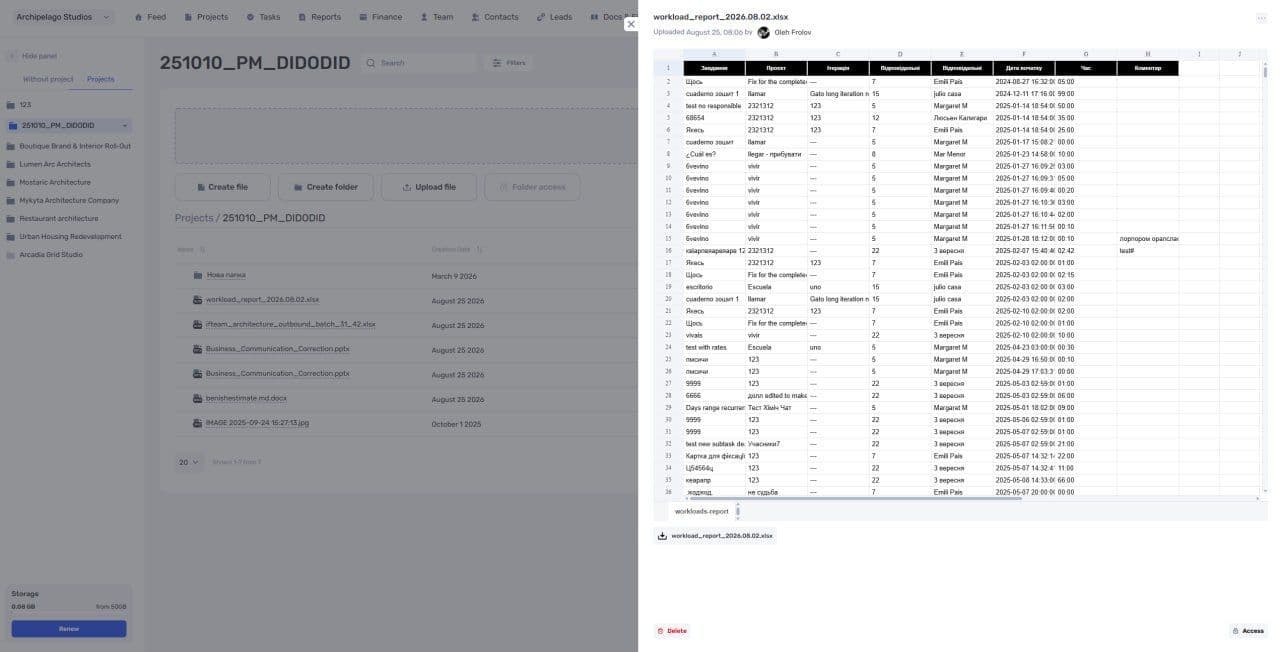Click the Upload file button
The image size is (1280, 652).
(x=428, y=187)
